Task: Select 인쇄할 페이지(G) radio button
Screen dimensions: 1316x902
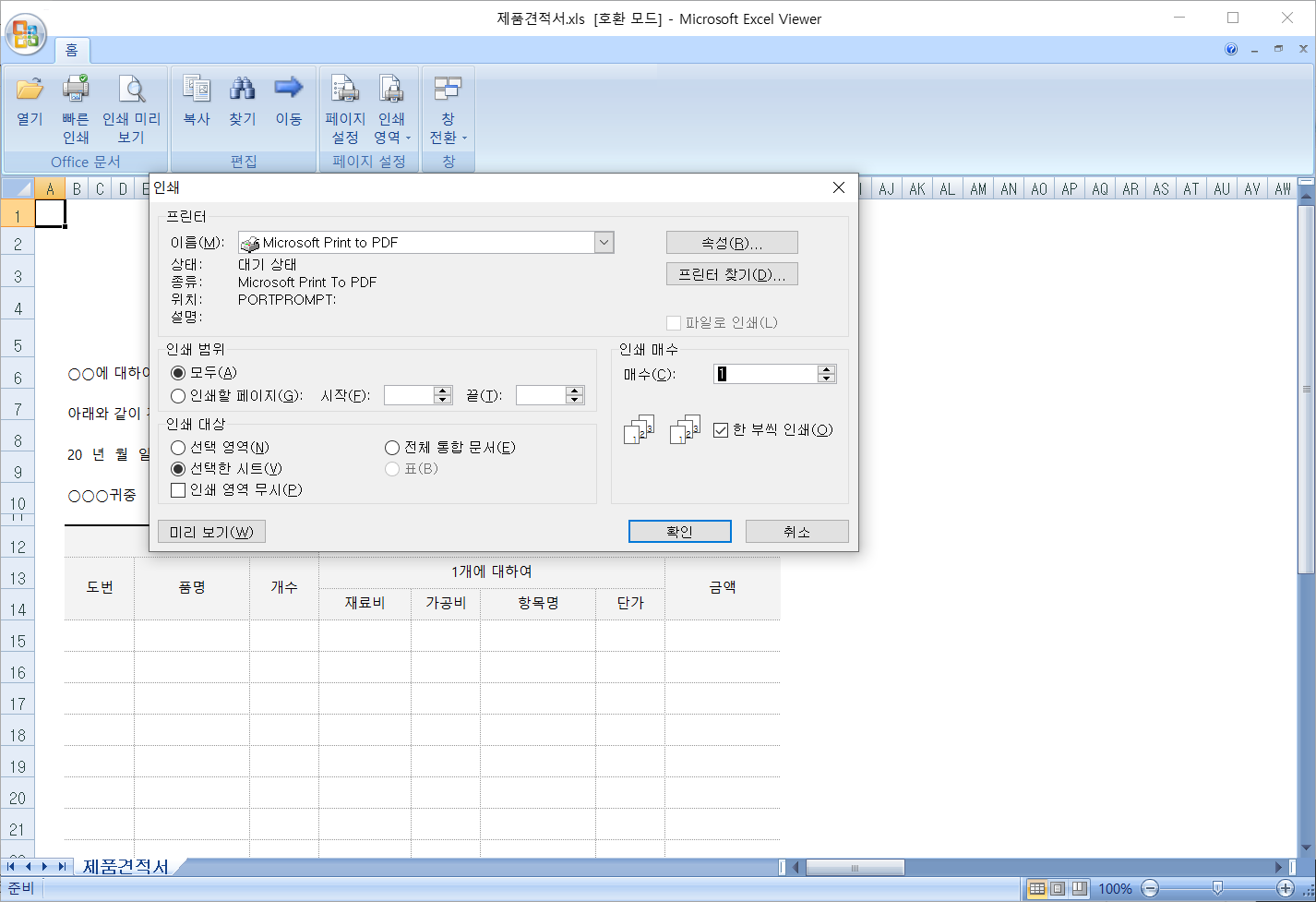Action: pos(178,396)
